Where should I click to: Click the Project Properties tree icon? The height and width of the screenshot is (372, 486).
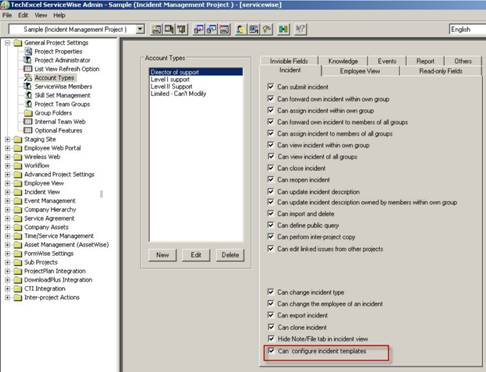coord(28,51)
